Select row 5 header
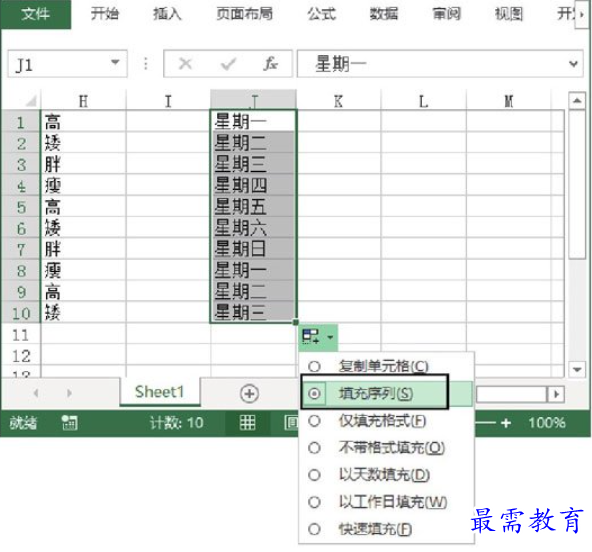592x552 pixels. pyautogui.click(x=21, y=207)
